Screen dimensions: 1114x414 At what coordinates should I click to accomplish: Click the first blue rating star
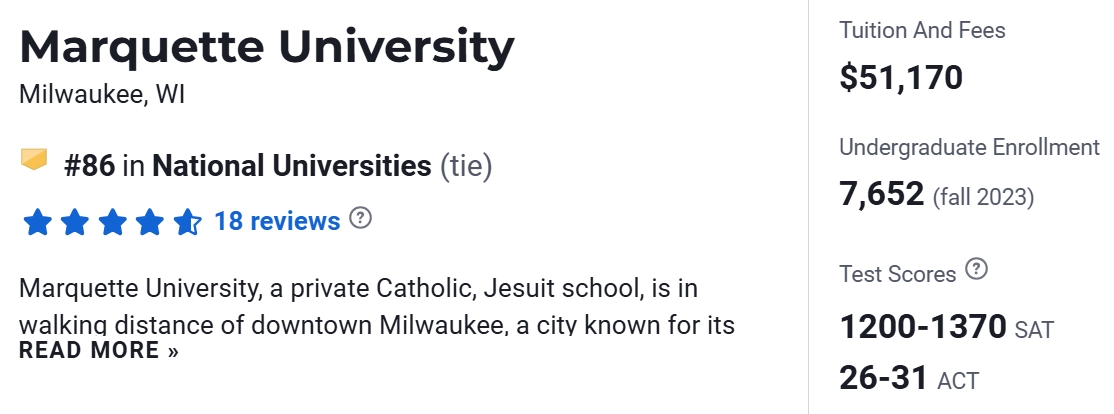37,221
